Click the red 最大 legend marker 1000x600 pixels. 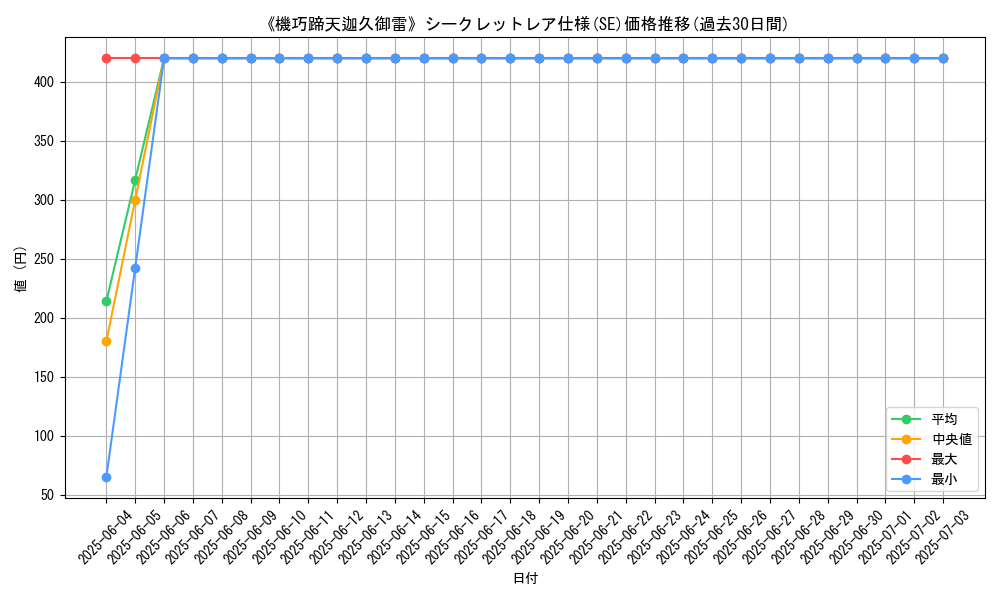click(x=906, y=459)
